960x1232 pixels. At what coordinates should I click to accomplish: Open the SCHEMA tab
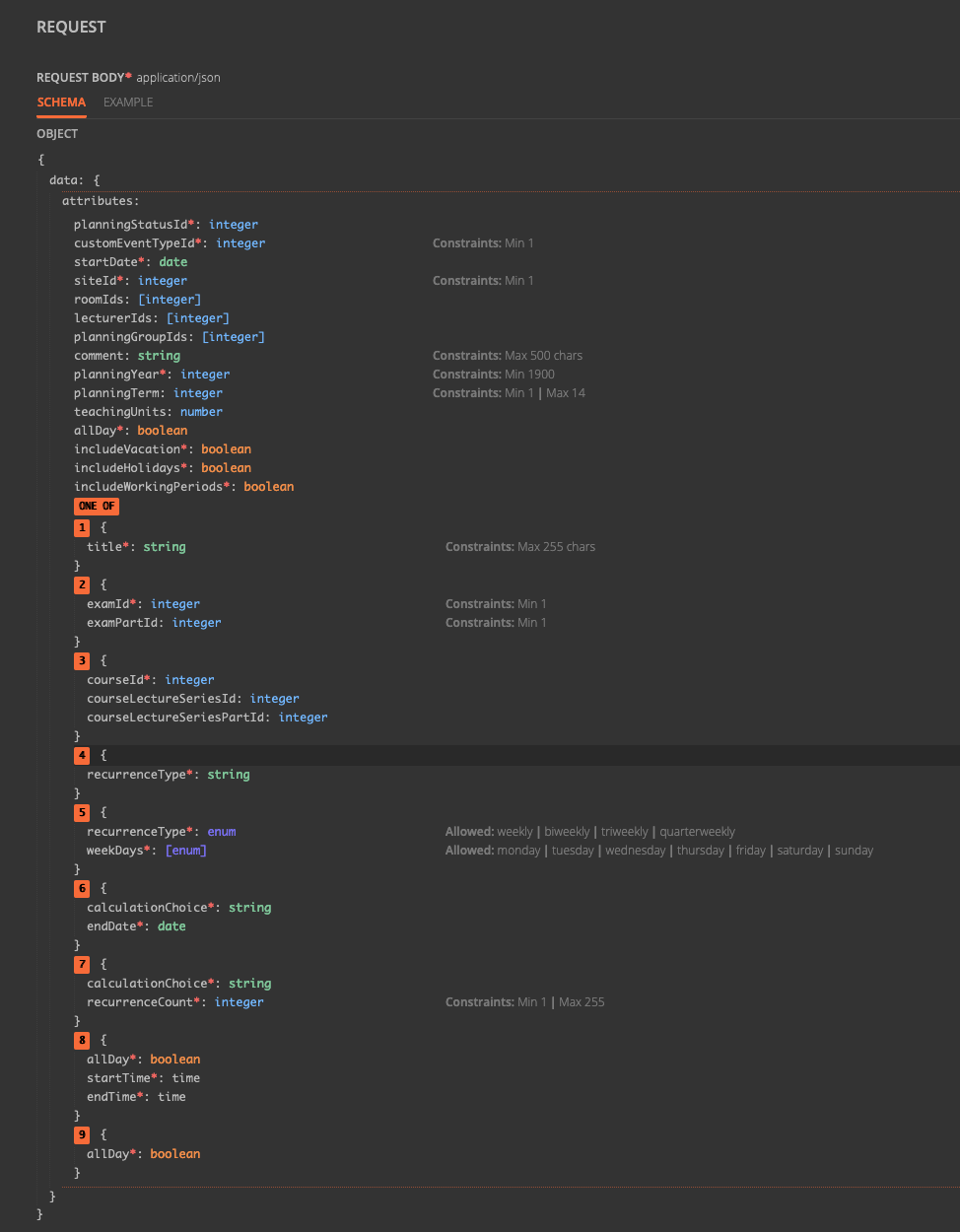coord(61,102)
